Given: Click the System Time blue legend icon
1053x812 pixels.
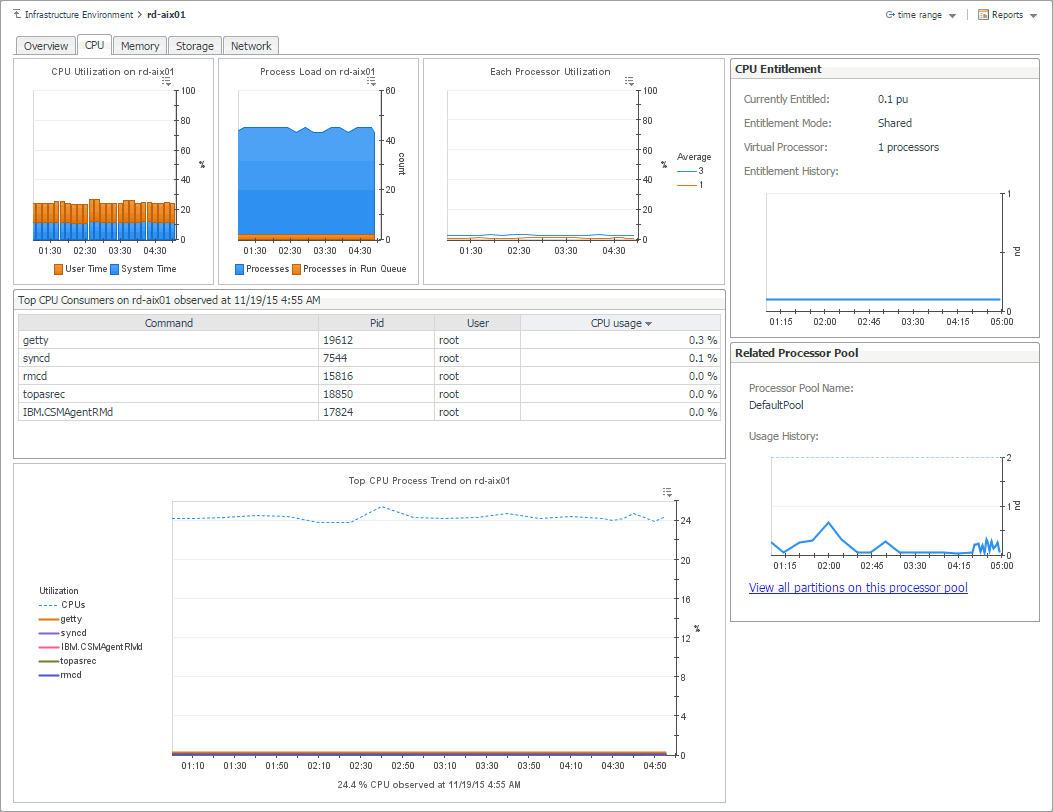Looking at the screenshot, I should (114, 270).
